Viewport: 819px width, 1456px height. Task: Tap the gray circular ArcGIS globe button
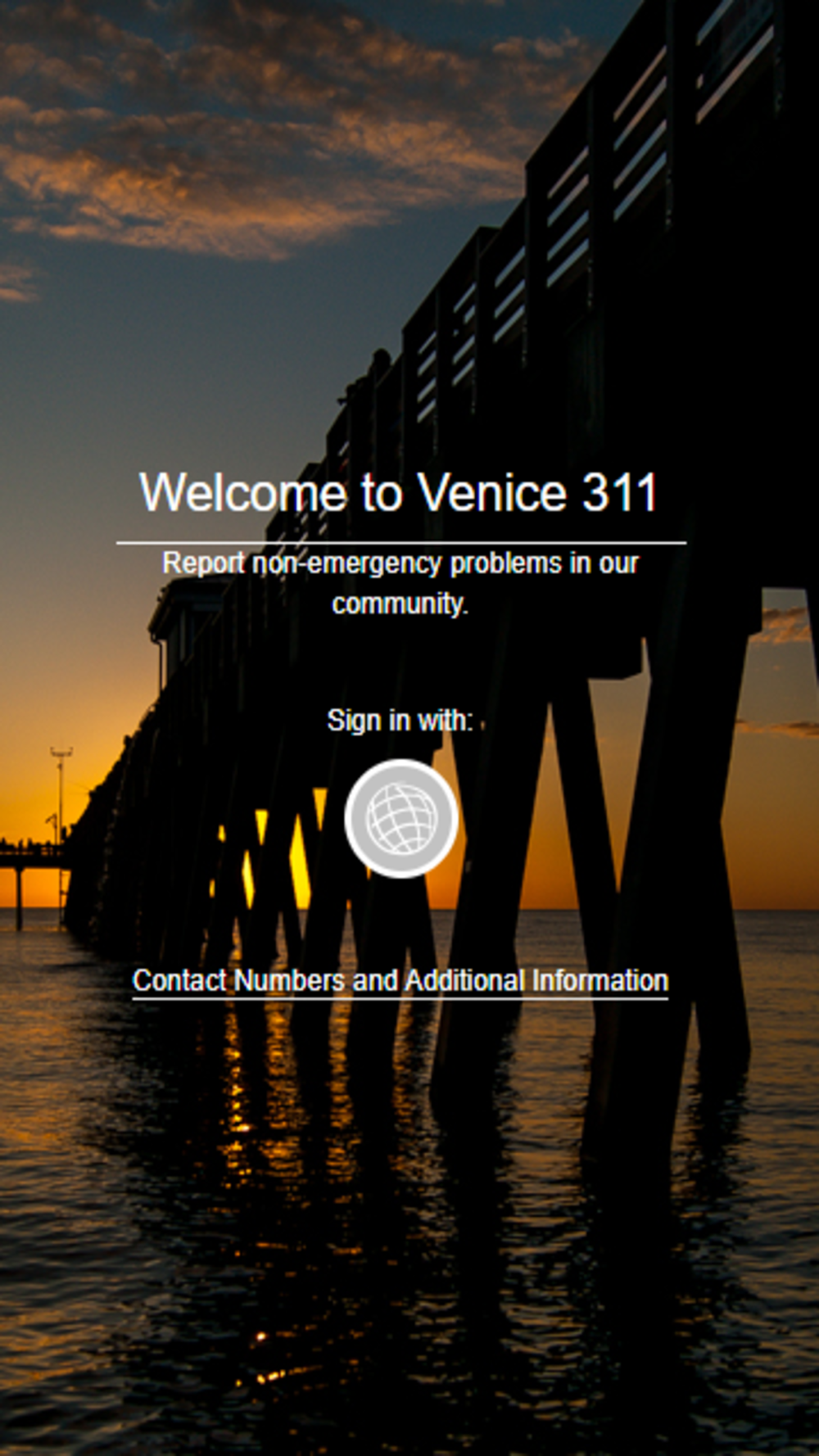pyautogui.click(x=401, y=818)
